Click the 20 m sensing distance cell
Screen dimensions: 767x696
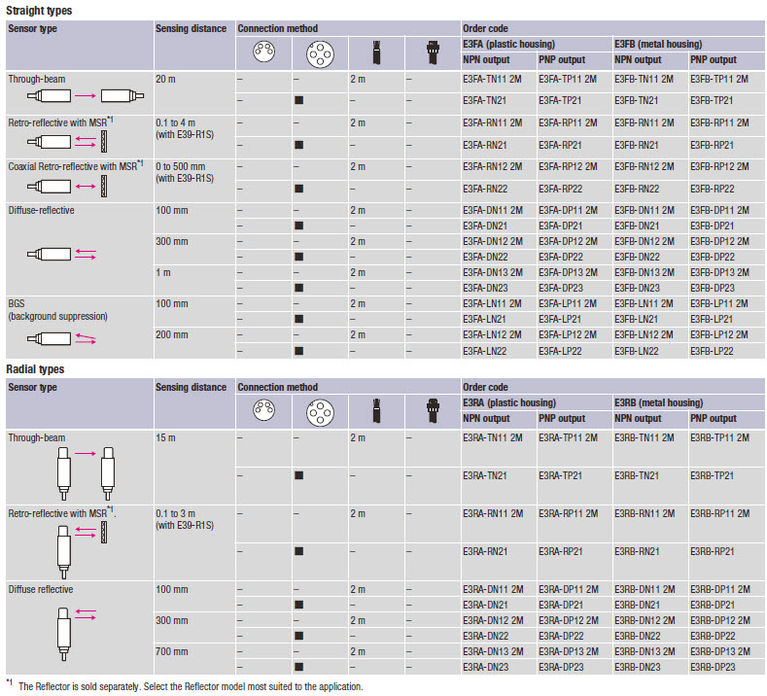click(x=166, y=78)
